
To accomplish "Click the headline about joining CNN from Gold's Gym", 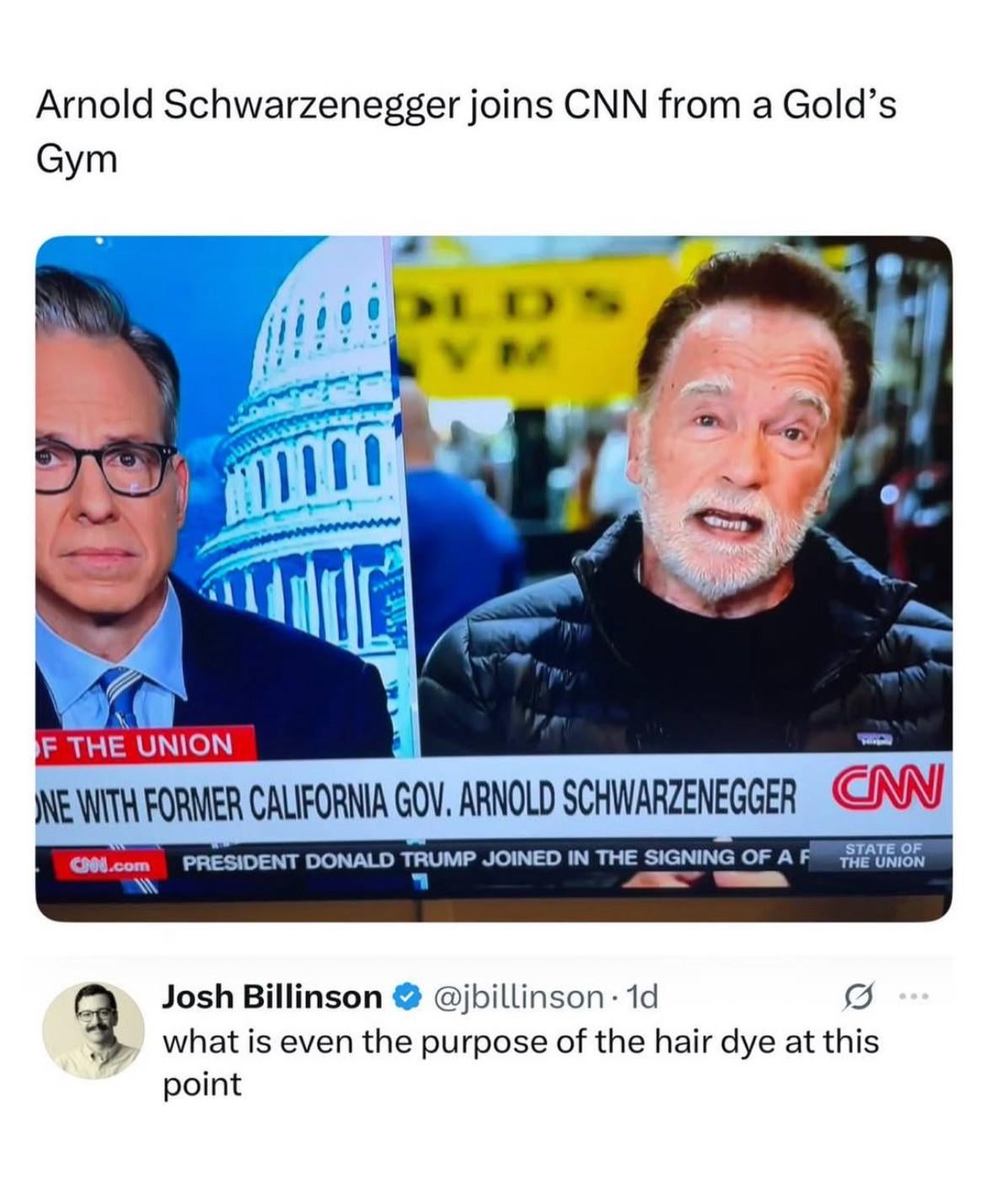I will click(x=466, y=129).
